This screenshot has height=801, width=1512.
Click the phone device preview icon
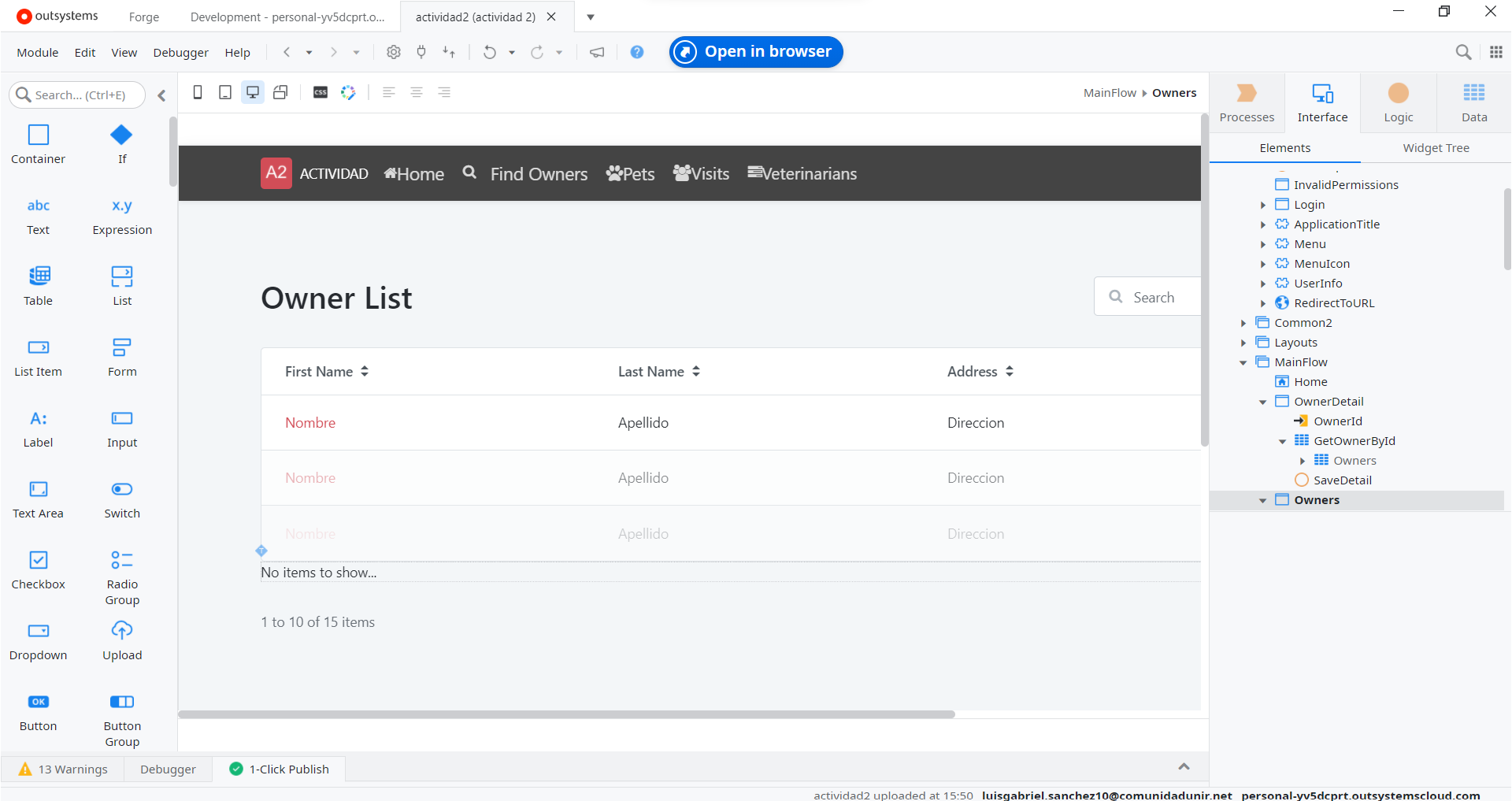[198, 93]
